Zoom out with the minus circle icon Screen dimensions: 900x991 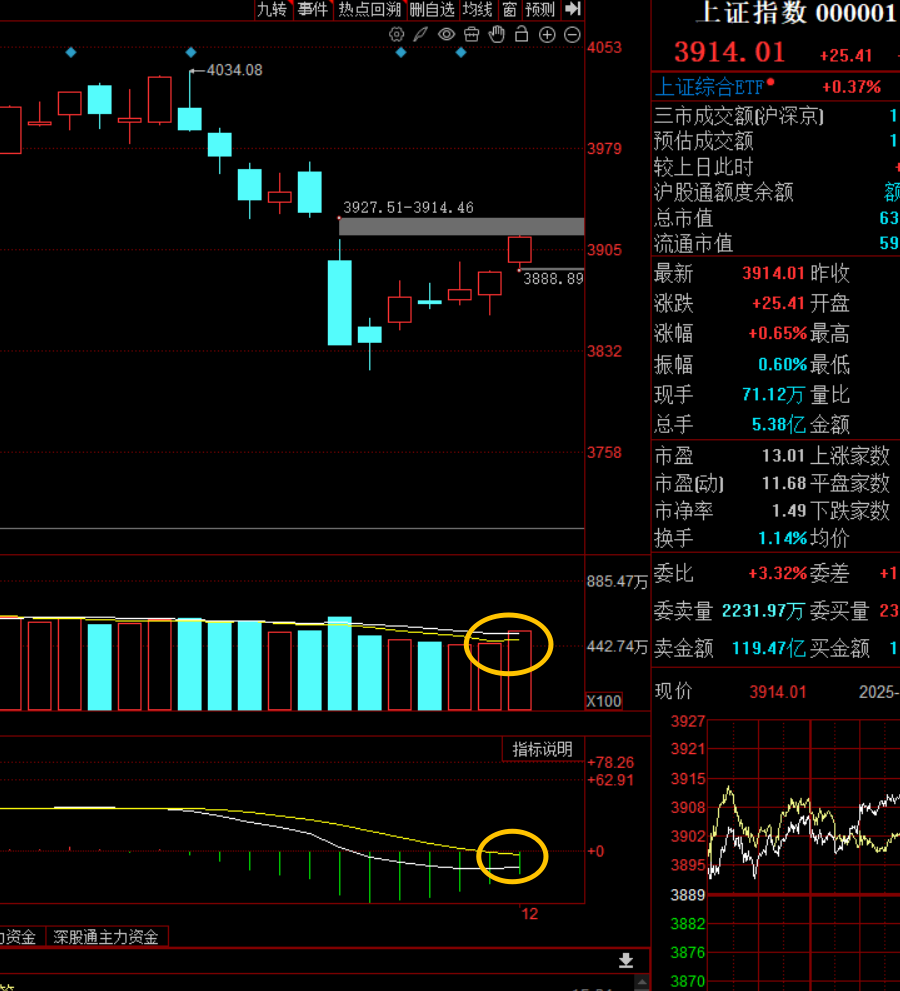pyautogui.click(x=572, y=35)
